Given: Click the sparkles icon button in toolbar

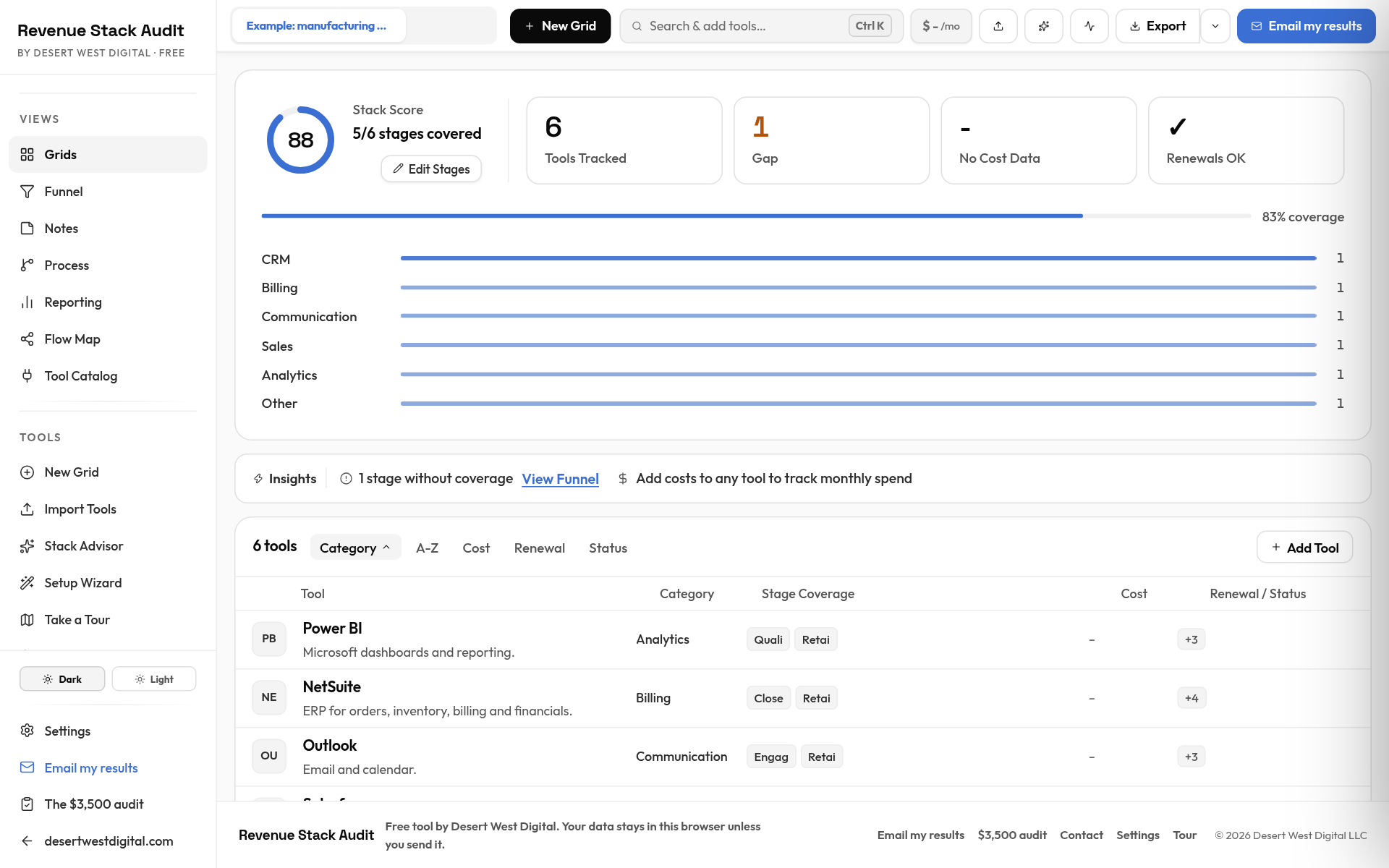Looking at the screenshot, I should point(1044,26).
